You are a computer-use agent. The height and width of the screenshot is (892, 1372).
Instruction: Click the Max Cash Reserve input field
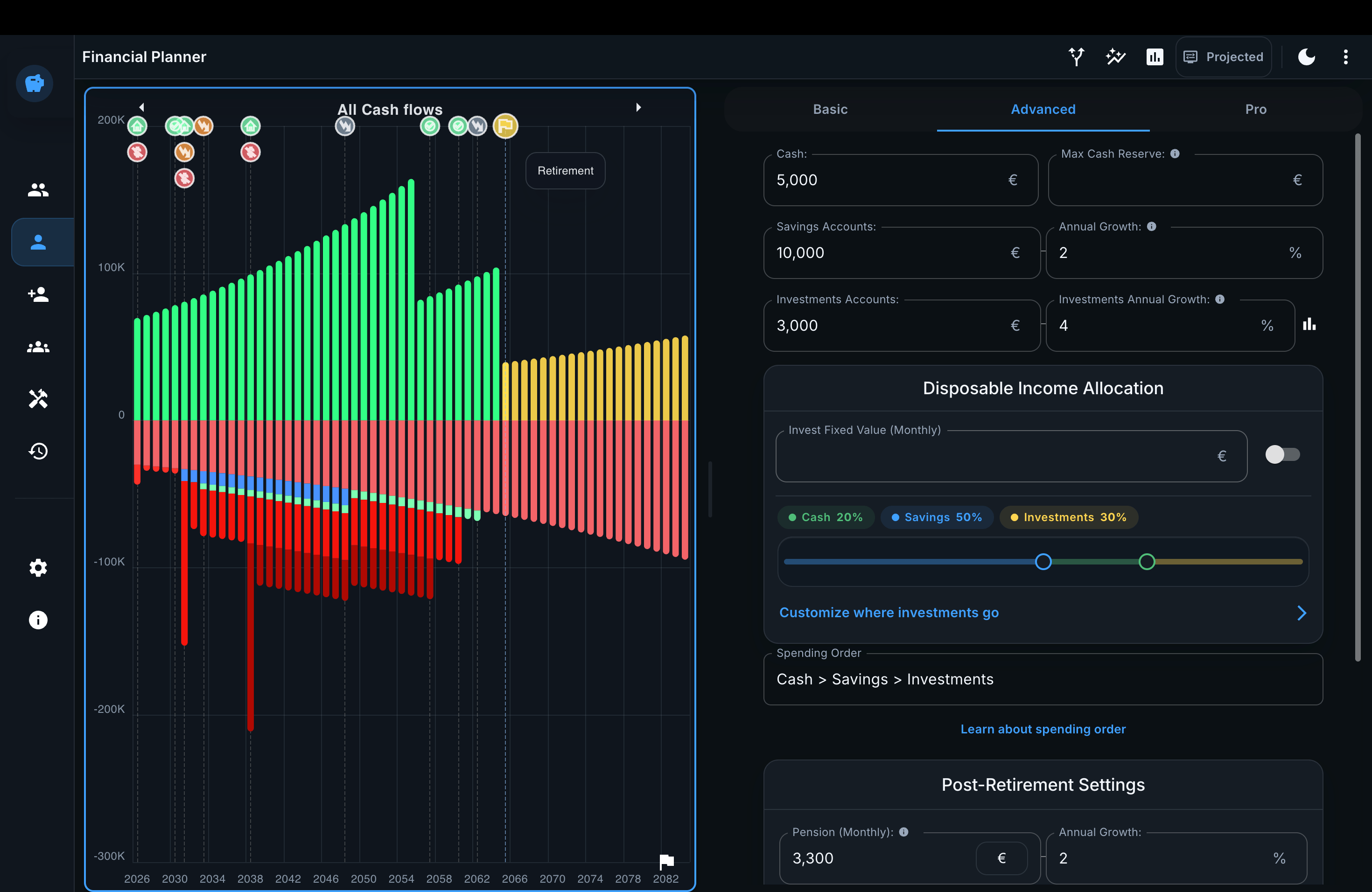coord(1185,180)
